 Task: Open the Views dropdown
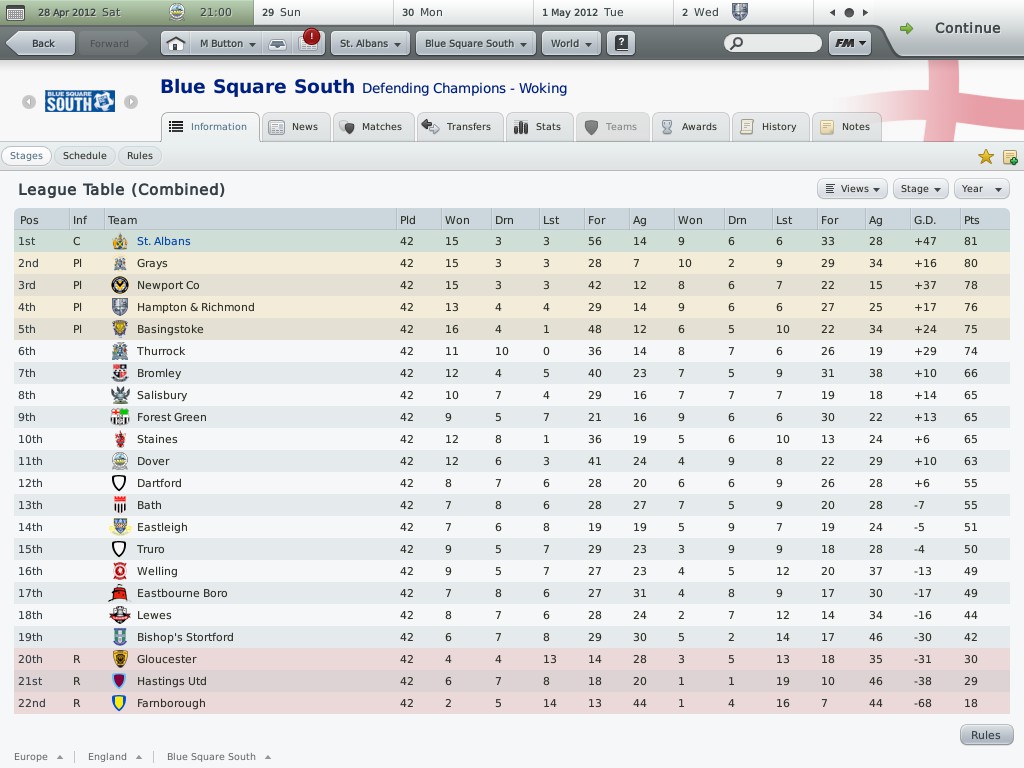[x=853, y=189]
